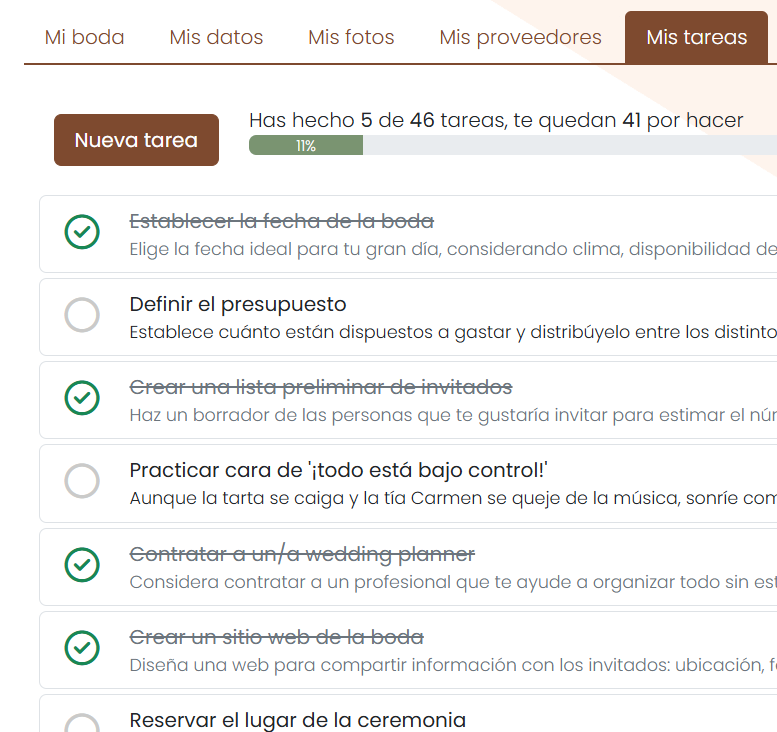Screen dimensions: 777x732
Task: Open the Mi boda tab
Action: (84, 37)
